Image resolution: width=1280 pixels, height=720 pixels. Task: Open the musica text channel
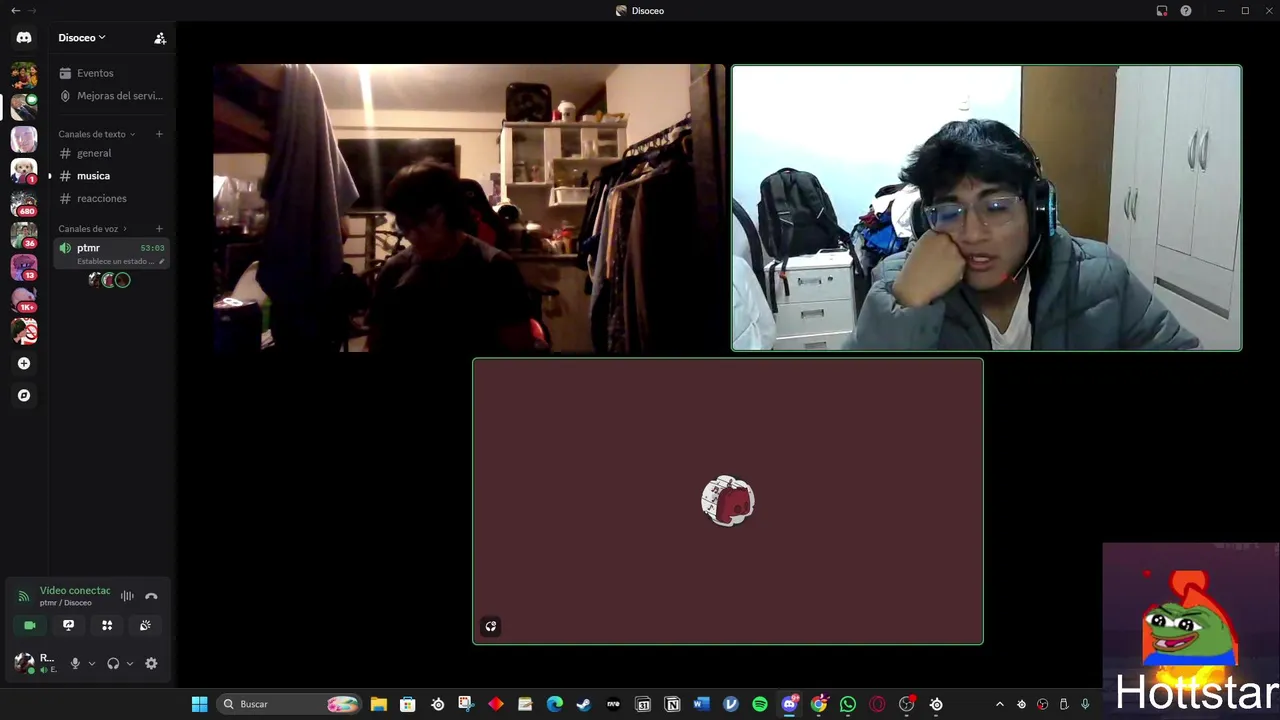point(93,176)
